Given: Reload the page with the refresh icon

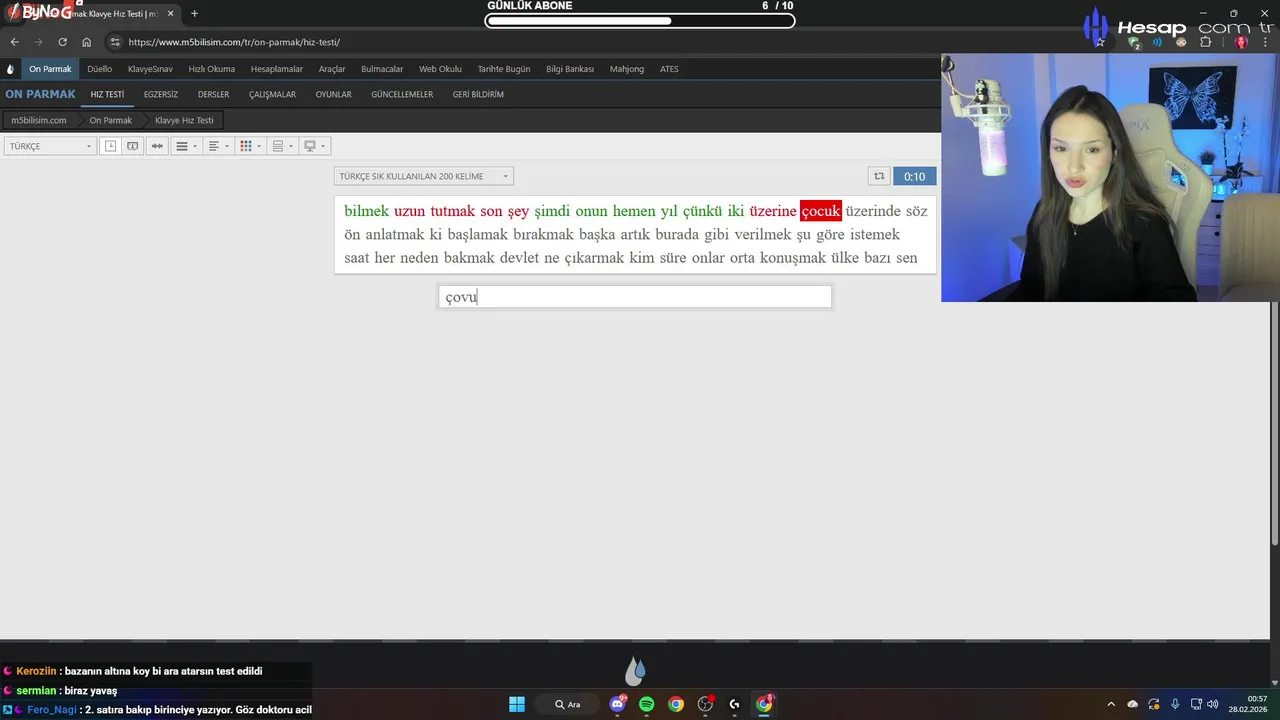Looking at the screenshot, I should (62, 42).
